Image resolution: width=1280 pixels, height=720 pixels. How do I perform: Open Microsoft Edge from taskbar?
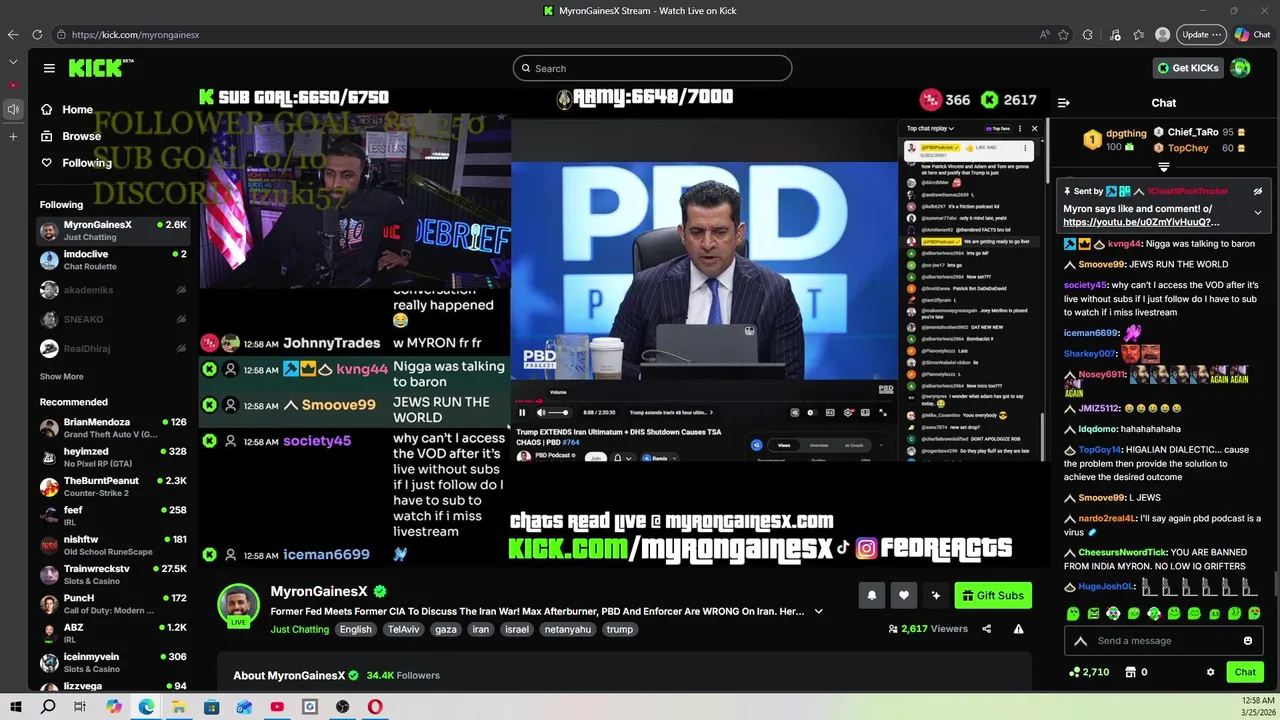[146, 707]
